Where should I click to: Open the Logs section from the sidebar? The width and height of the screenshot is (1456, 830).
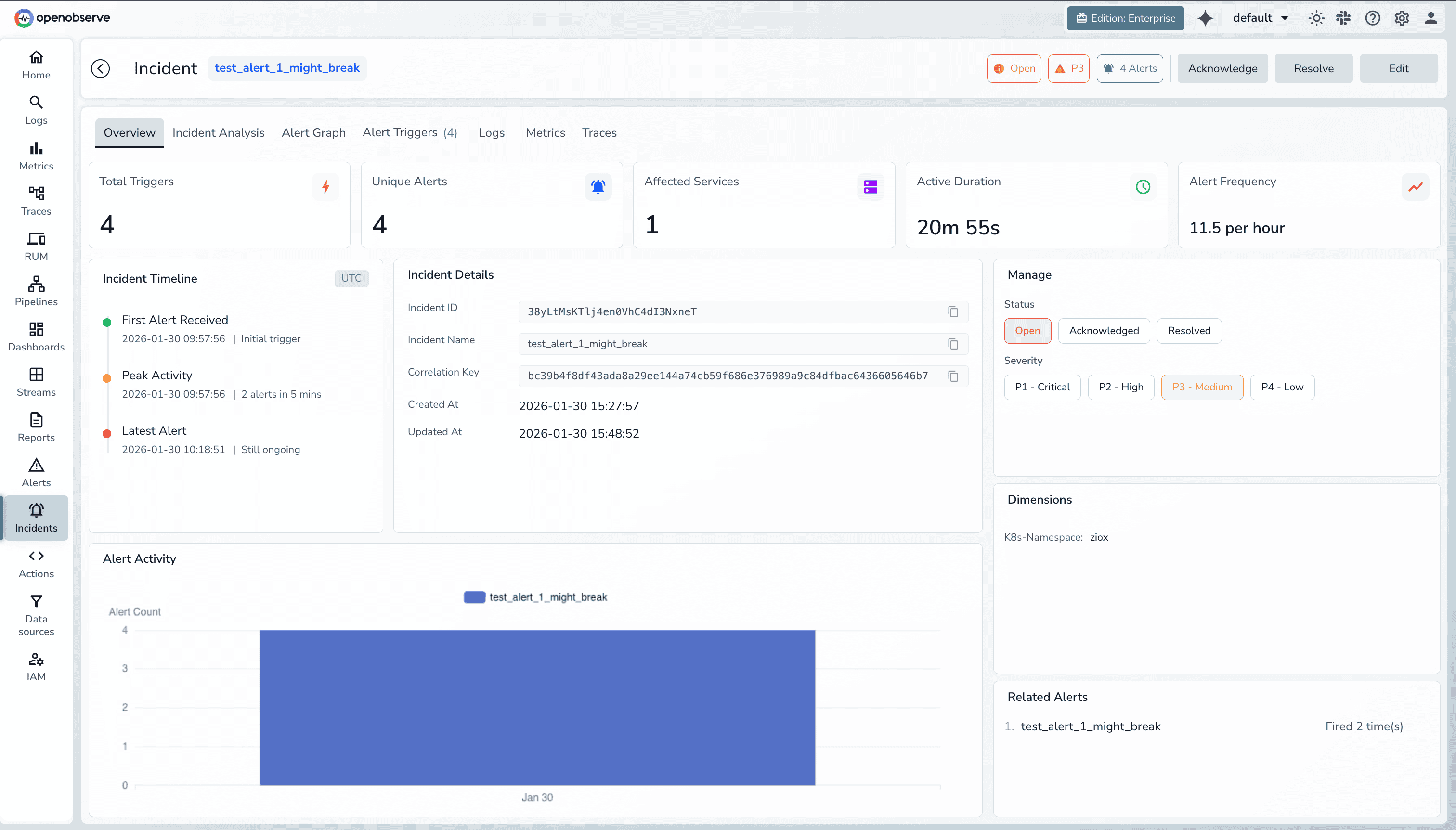pyautogui.click(x=35, y=109)
